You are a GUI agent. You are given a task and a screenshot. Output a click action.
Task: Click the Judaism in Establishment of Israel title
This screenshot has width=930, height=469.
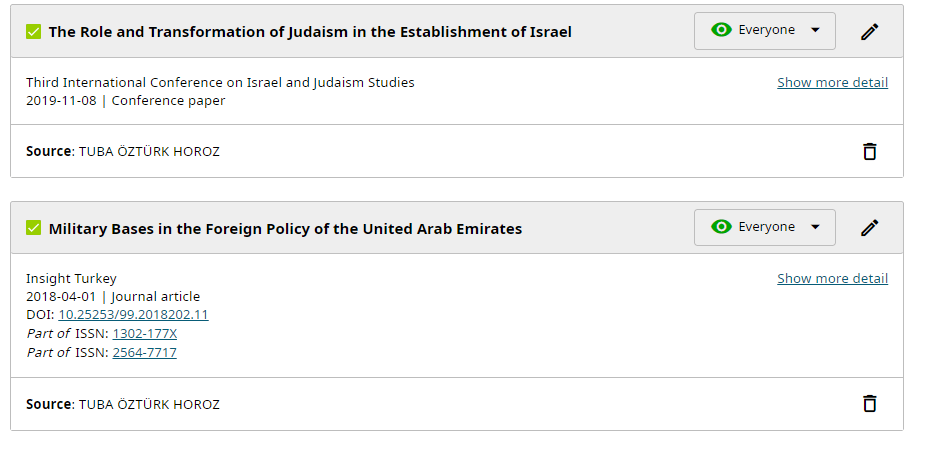point(310,32)
